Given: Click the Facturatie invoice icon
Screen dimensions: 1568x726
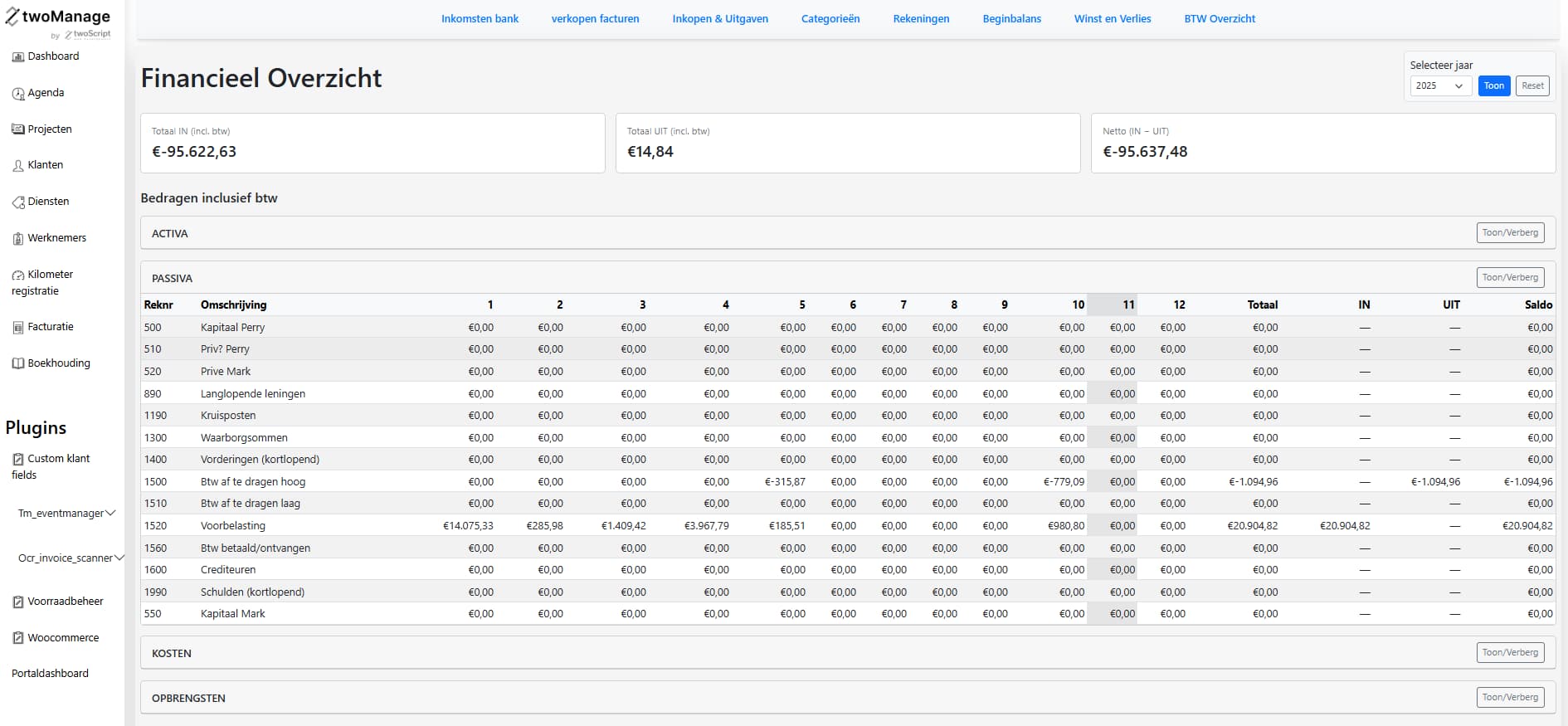Looking at the screenshot, I should (18, 328).
